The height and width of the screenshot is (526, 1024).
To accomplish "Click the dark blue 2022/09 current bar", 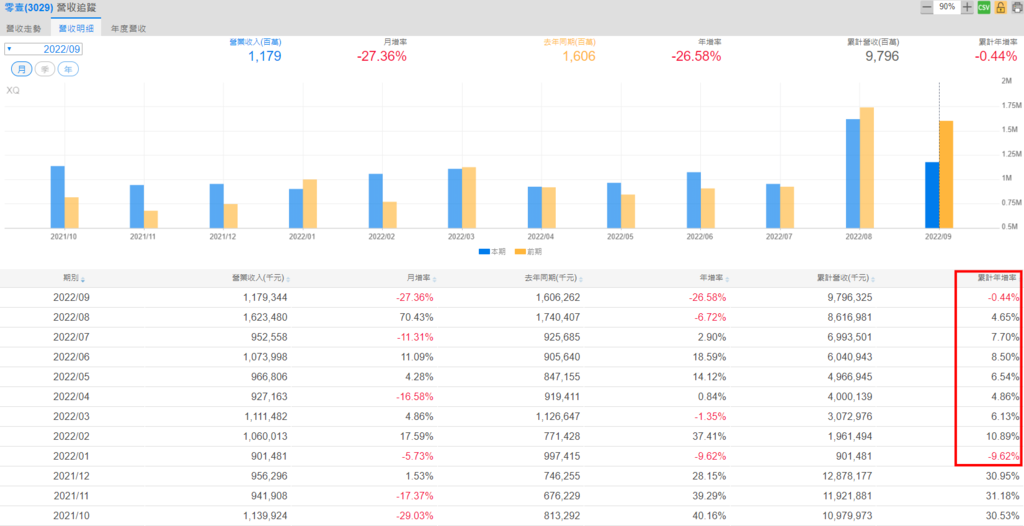I will coord(932,195).
